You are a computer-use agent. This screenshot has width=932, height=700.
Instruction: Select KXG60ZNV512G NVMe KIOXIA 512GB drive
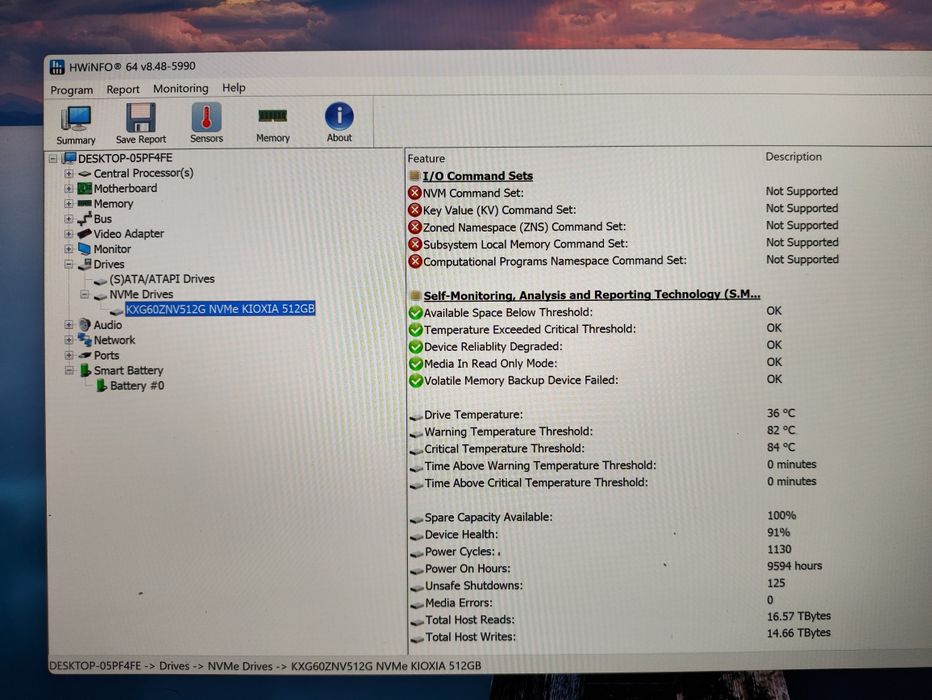pyautogui.click(x=220, y=309)
